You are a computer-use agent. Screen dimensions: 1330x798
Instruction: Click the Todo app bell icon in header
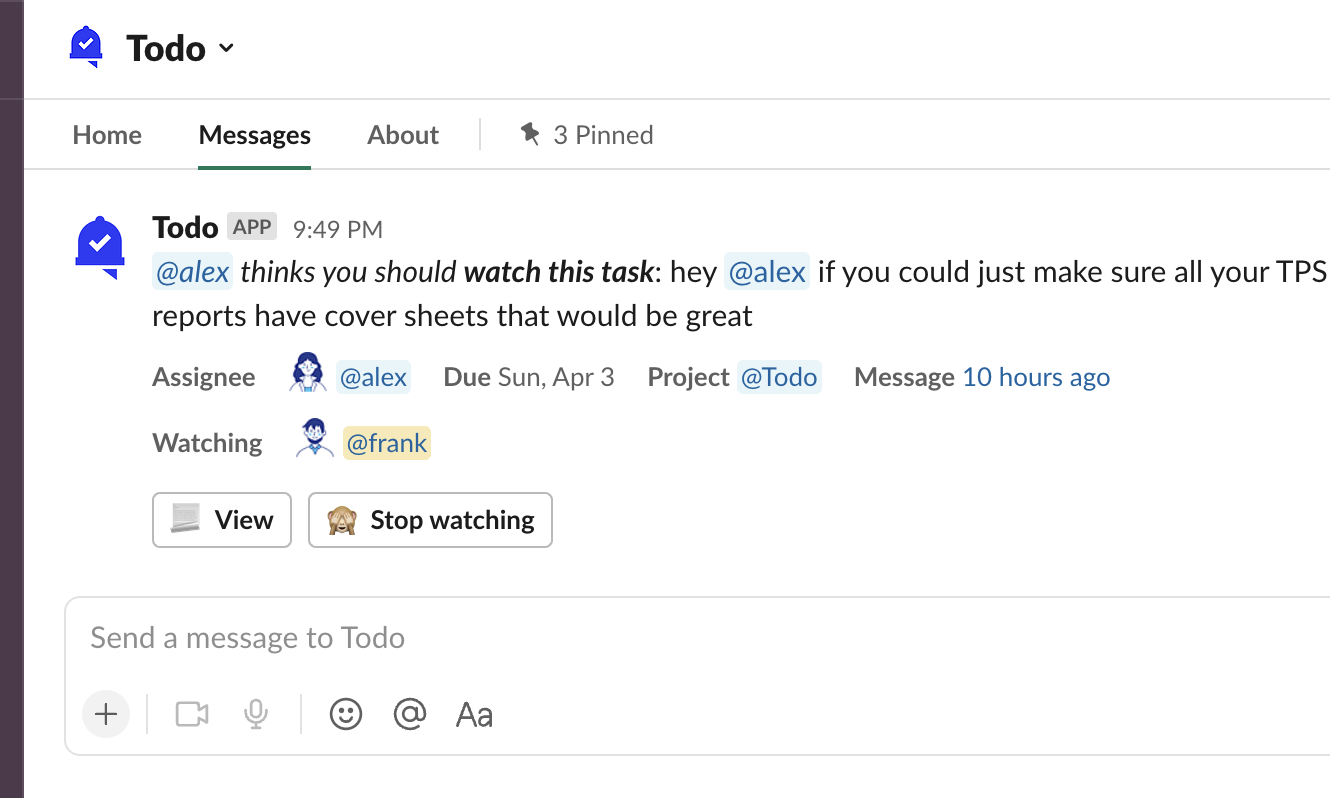[87, 46]
